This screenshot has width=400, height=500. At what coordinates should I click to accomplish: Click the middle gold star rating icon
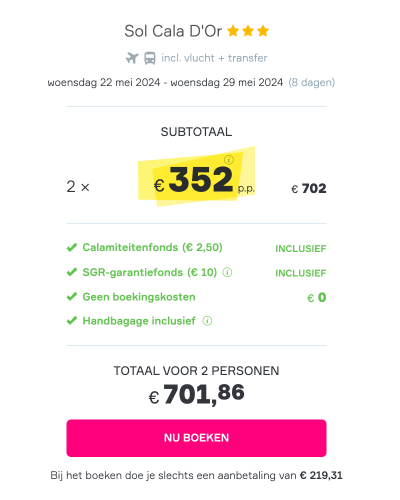(248, 31)
